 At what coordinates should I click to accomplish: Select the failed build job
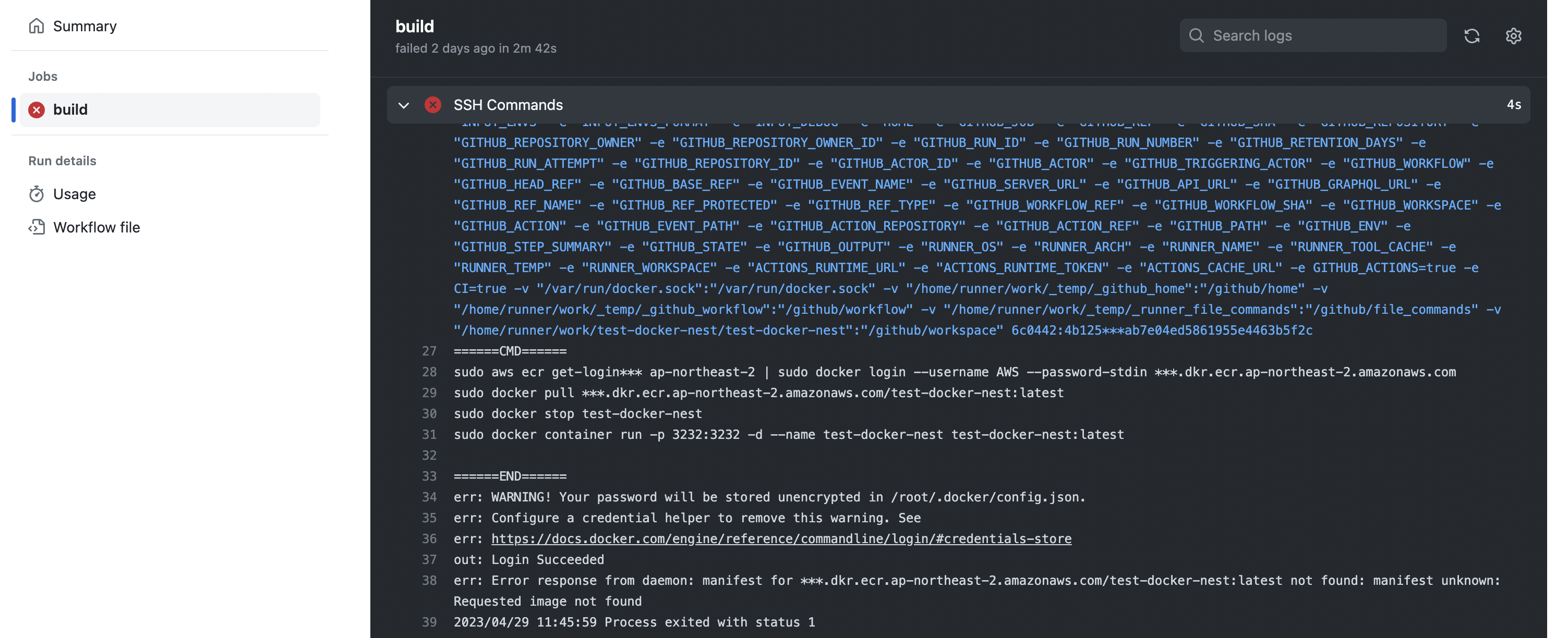pos(169,109)
